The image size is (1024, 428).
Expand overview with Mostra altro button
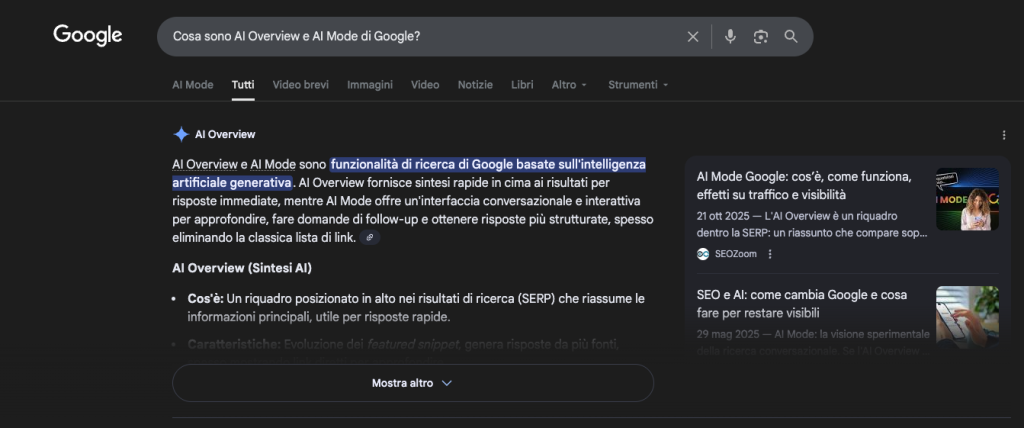pos(413,383)
